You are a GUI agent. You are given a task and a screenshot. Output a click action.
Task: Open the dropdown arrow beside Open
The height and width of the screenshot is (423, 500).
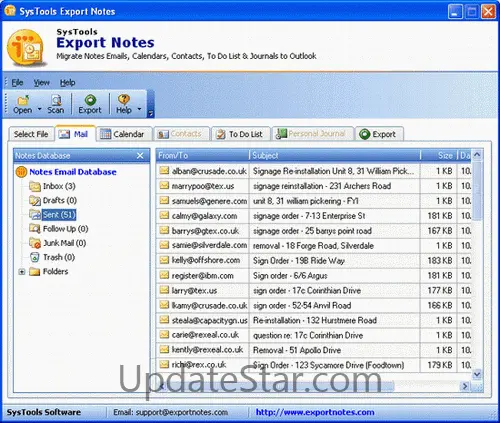click(39, 109)
